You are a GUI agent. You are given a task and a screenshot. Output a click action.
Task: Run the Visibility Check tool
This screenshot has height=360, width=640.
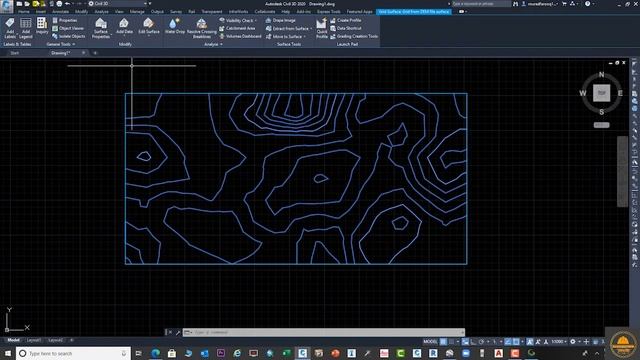238,20
